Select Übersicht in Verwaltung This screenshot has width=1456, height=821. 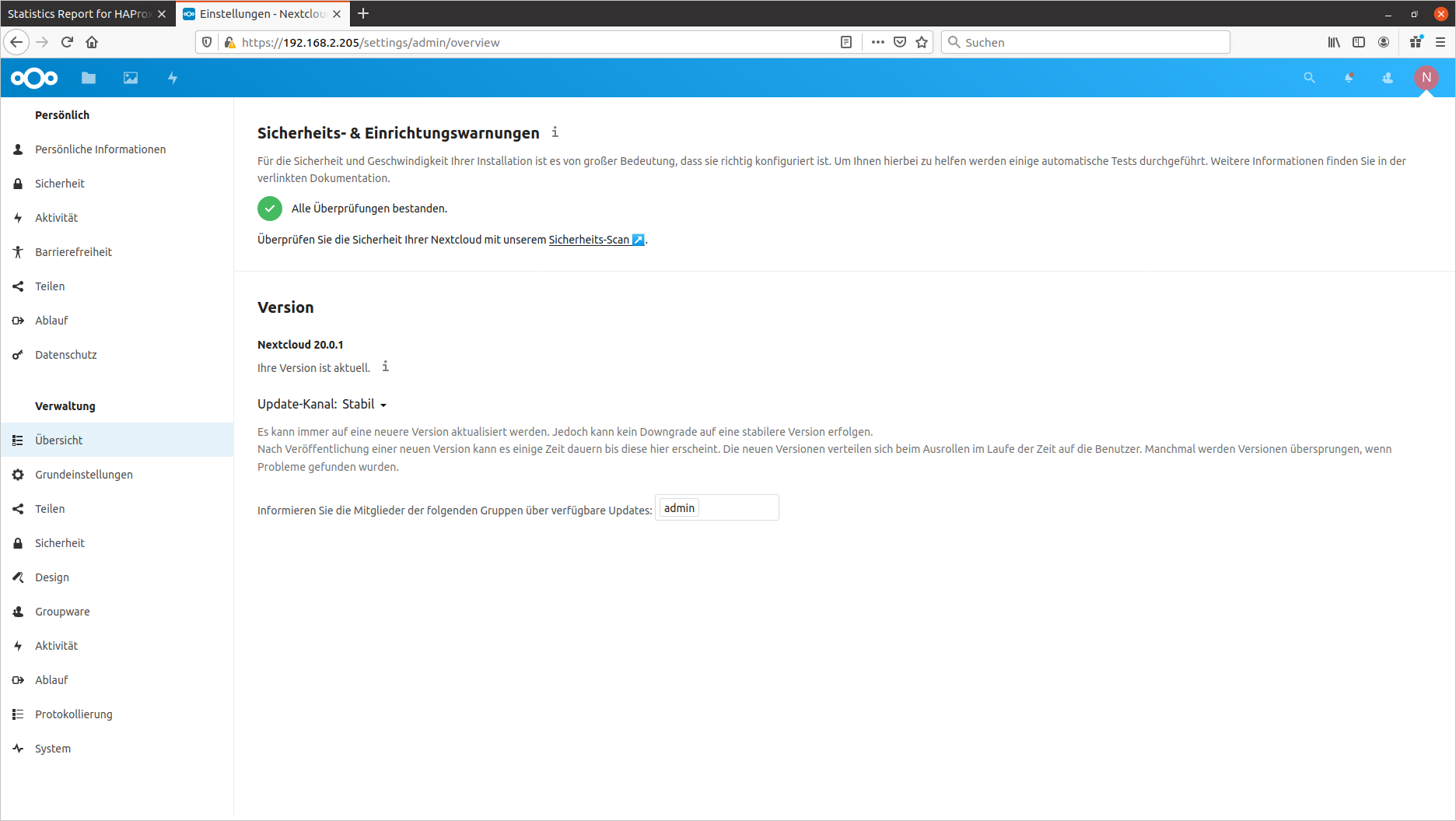point(117,440)
